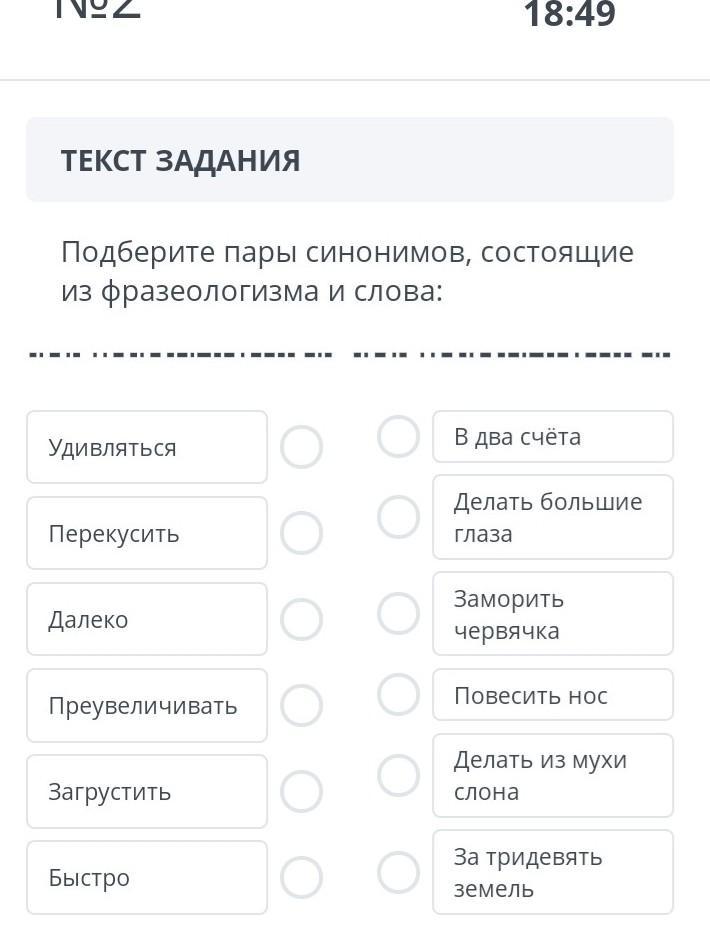Click the Перекусить word box
The width and height of the screenshot is (710, 928).
click(147, 533)
